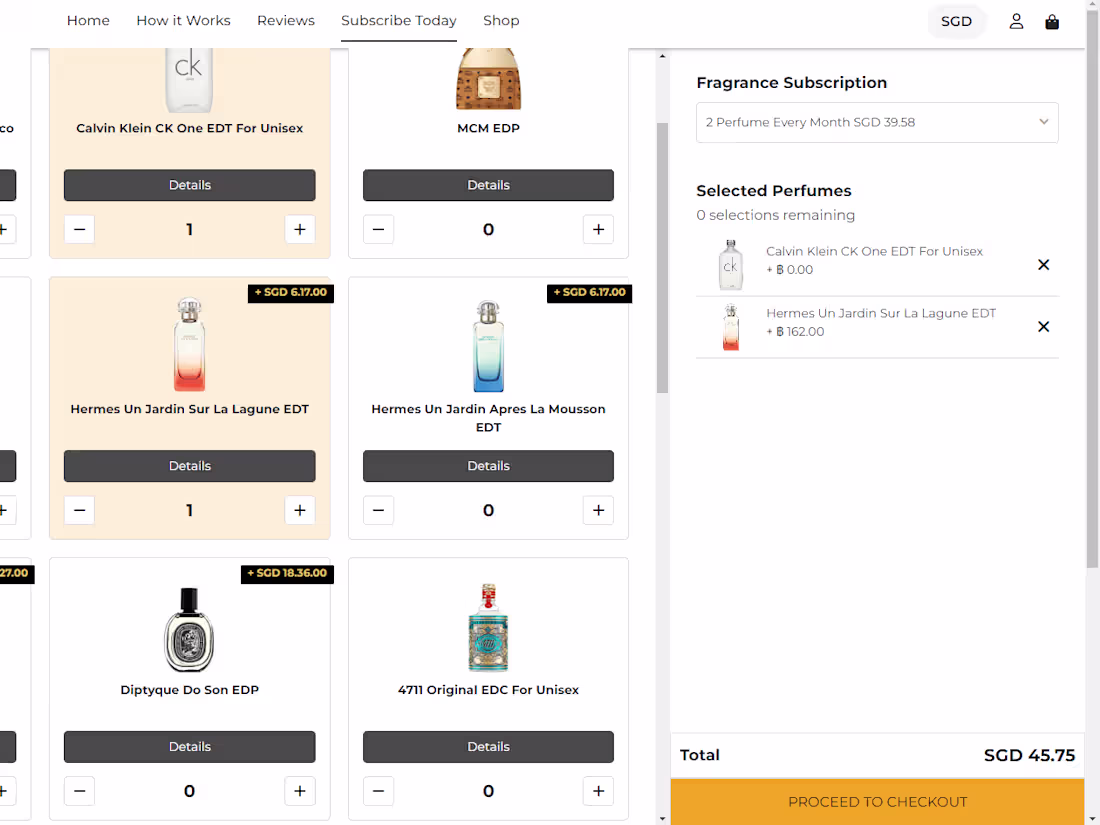1100x825 pixels.
Task: Switch to the Shop tab
Action: click(x=501, y=20)
